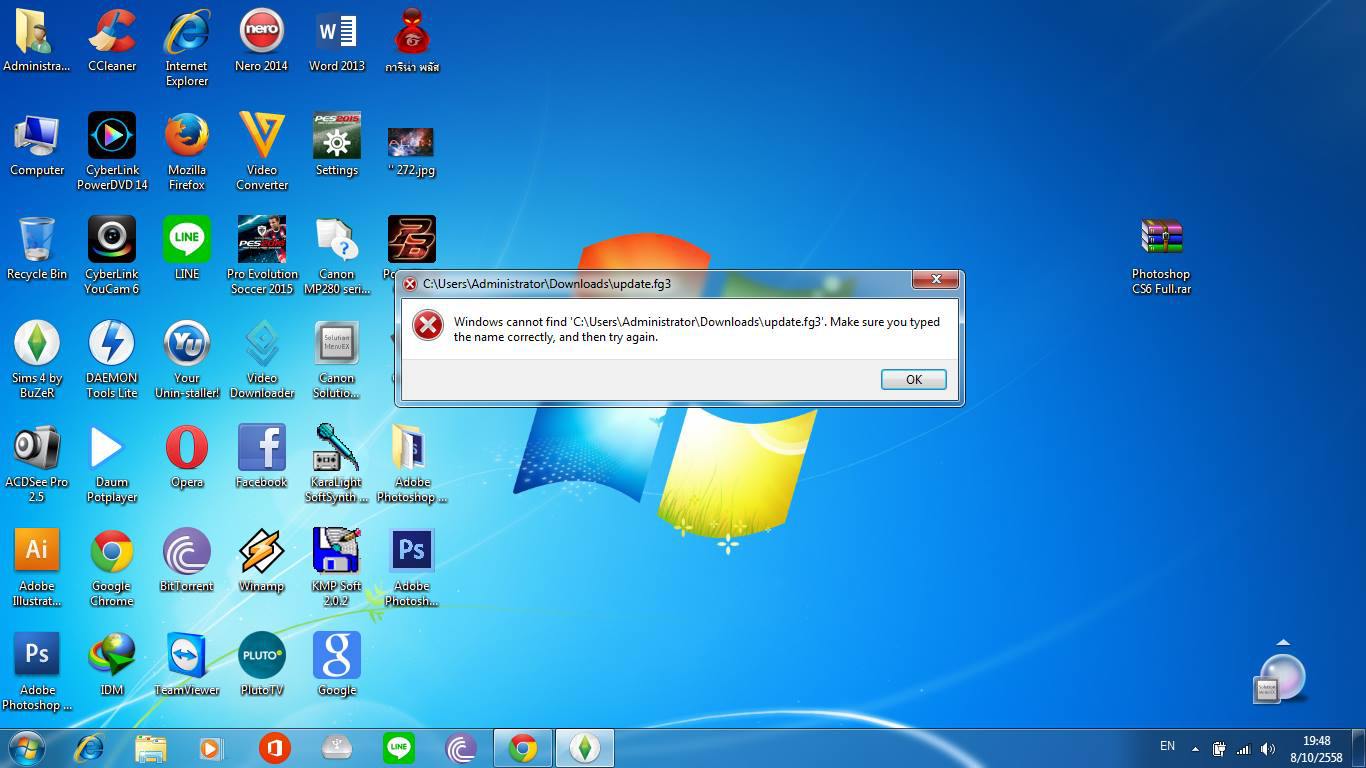Select CyberLink YouCam 6 icon
Screen dimensions: 1366x768
pyautogui.click(x=112, y=256)
